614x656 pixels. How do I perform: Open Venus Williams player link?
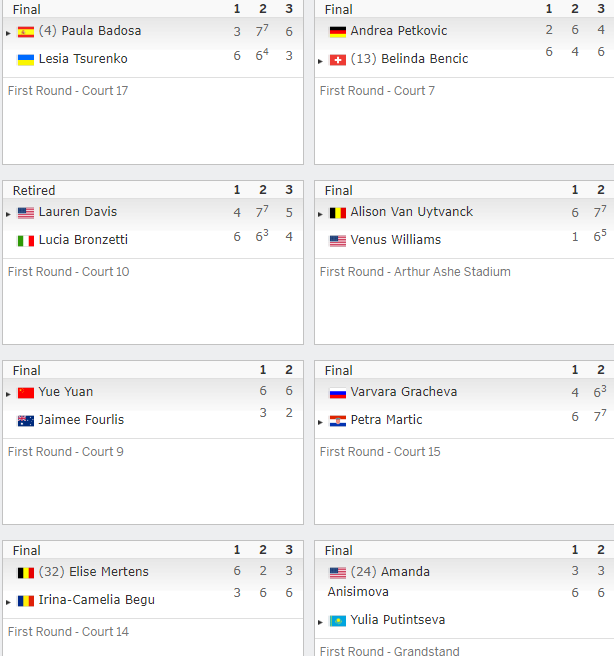coord(396,240)
